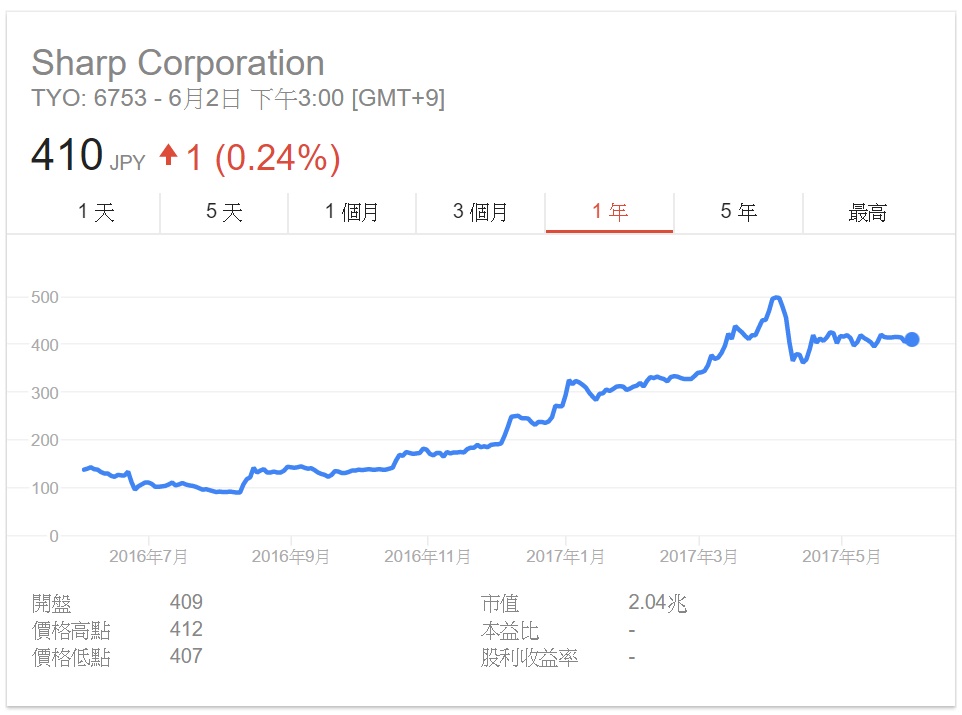The width and height of the screenshot is (962, 715).
Task: Click the blue endpoint dot on chart
Action: 911,340
